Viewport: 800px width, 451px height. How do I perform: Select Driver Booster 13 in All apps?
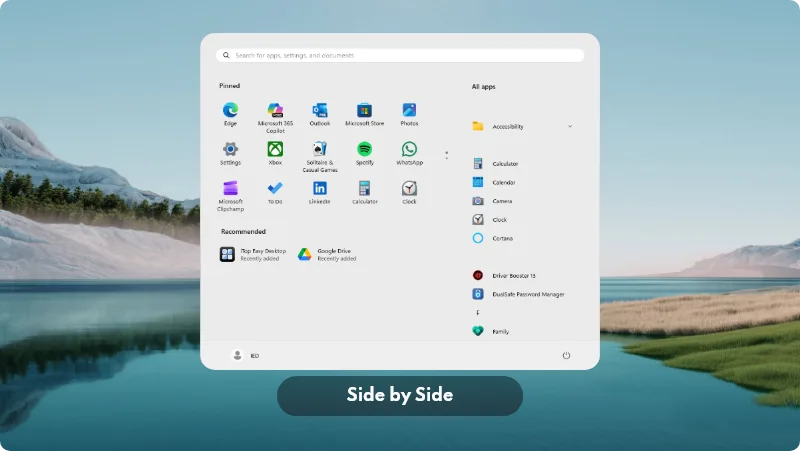coord(513,275)
